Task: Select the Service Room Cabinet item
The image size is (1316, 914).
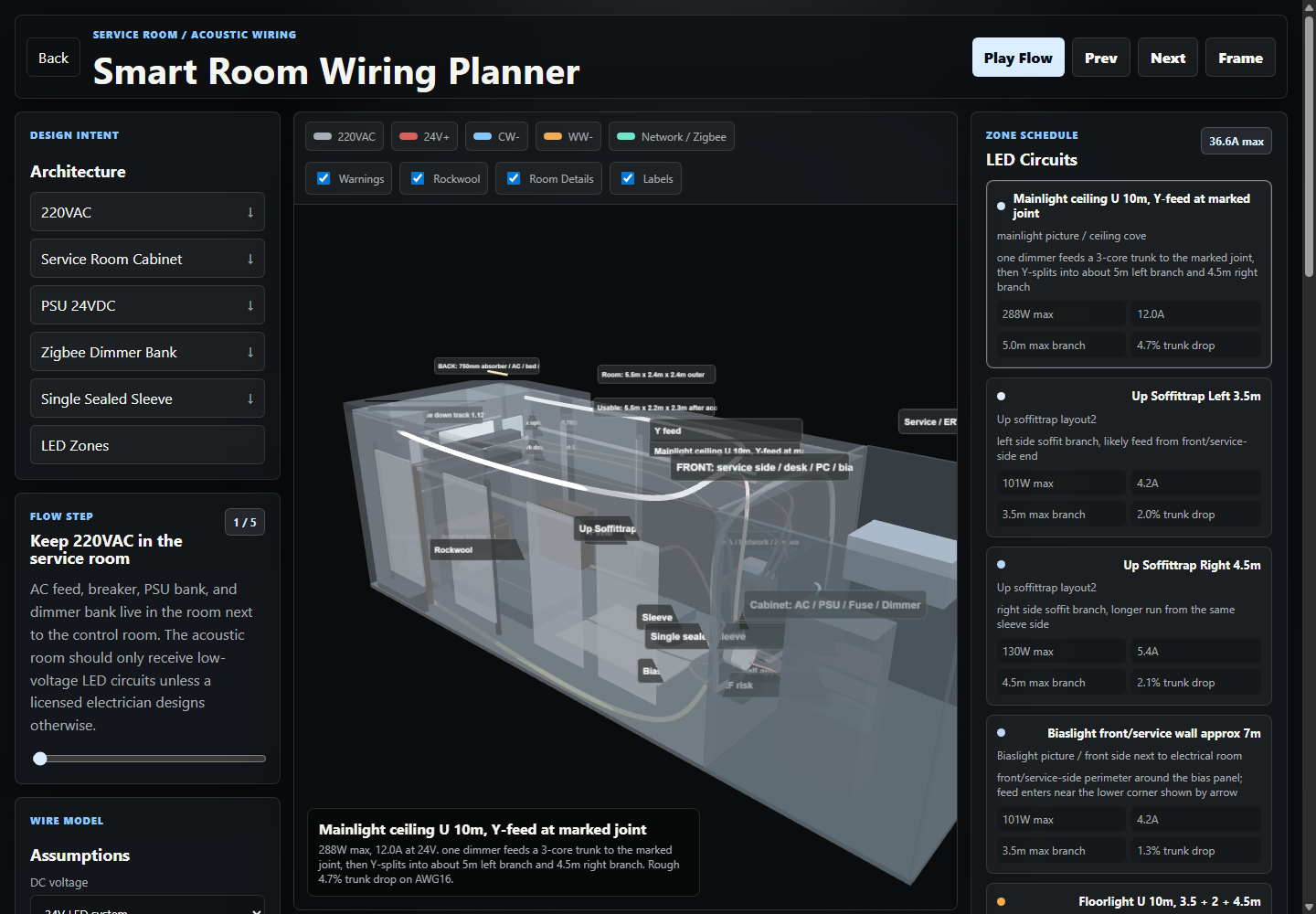Action: click(x=147, y=259)
